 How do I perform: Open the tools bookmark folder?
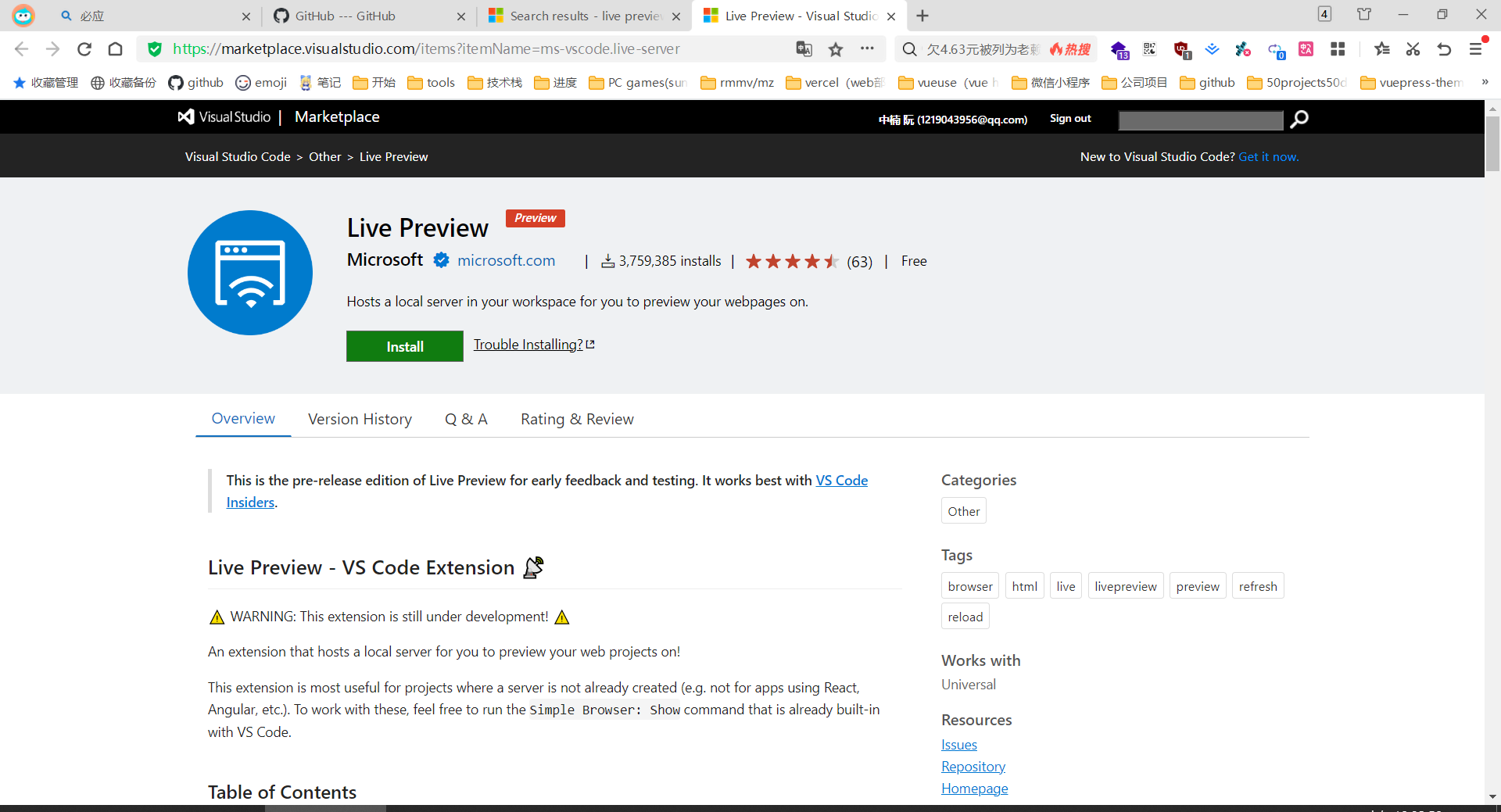(x=432, y=82)
